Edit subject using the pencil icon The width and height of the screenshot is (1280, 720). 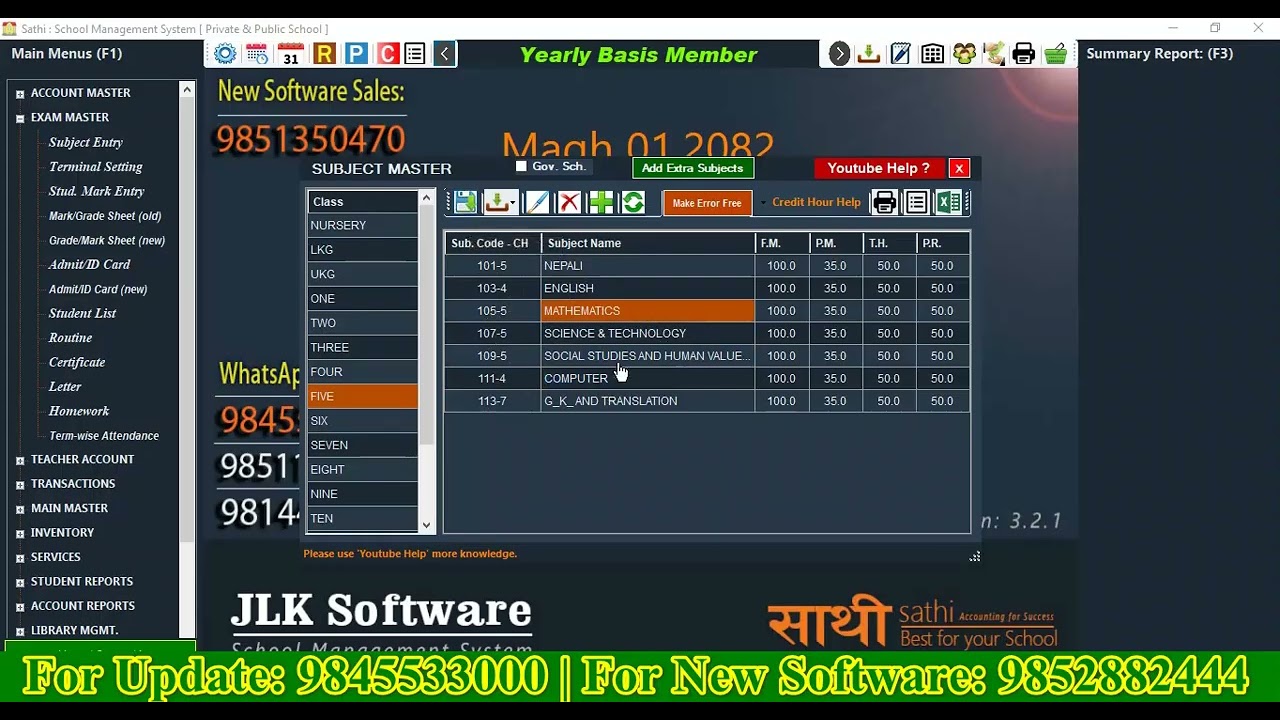click(537, 203)
